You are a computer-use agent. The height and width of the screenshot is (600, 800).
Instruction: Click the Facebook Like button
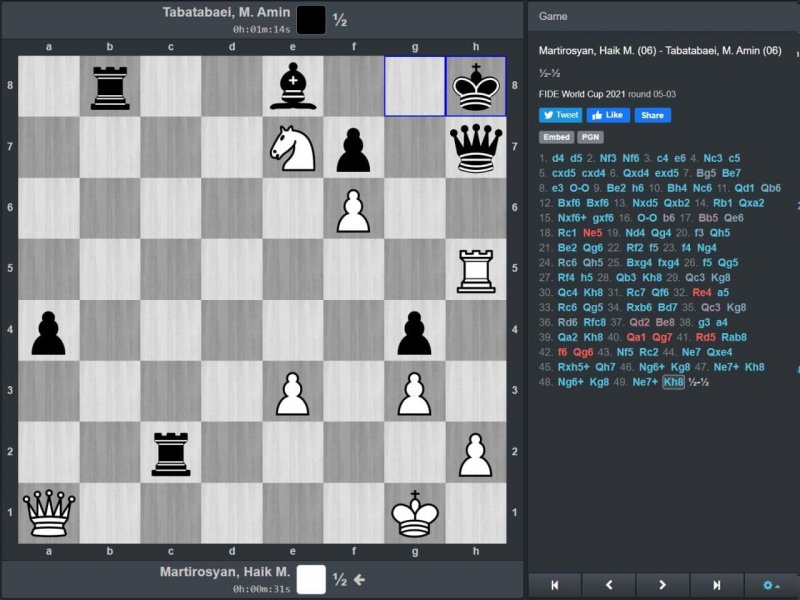(608, 115)
